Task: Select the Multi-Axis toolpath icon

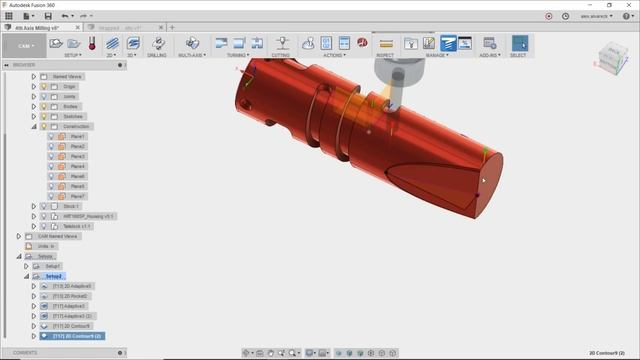Action: tap(192, 43)
